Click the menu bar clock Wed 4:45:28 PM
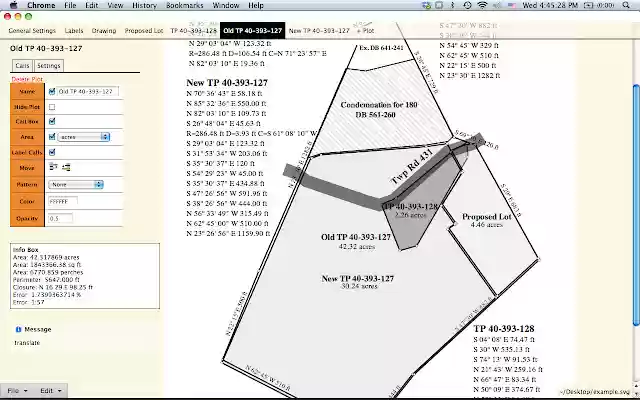This screenshot has height=400, width=640. tap(550, 5)
